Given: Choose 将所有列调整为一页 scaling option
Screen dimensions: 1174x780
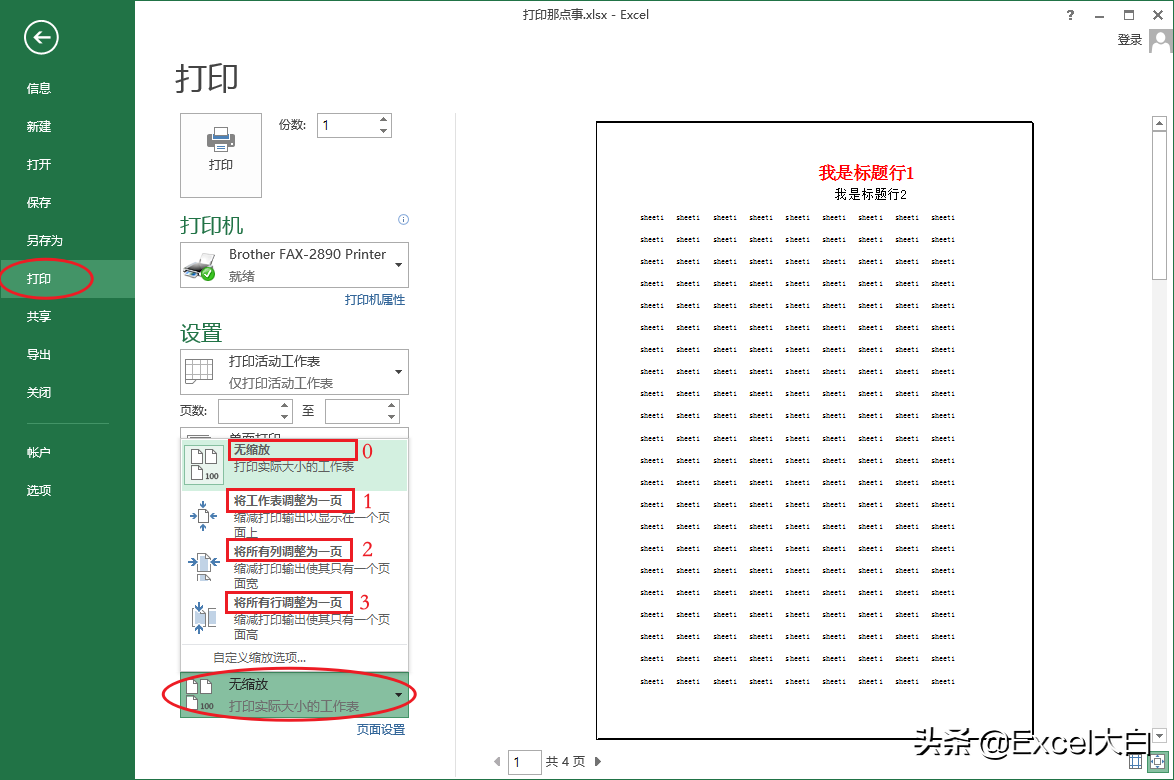Looking at the screenshot, I should click(295, 567).
